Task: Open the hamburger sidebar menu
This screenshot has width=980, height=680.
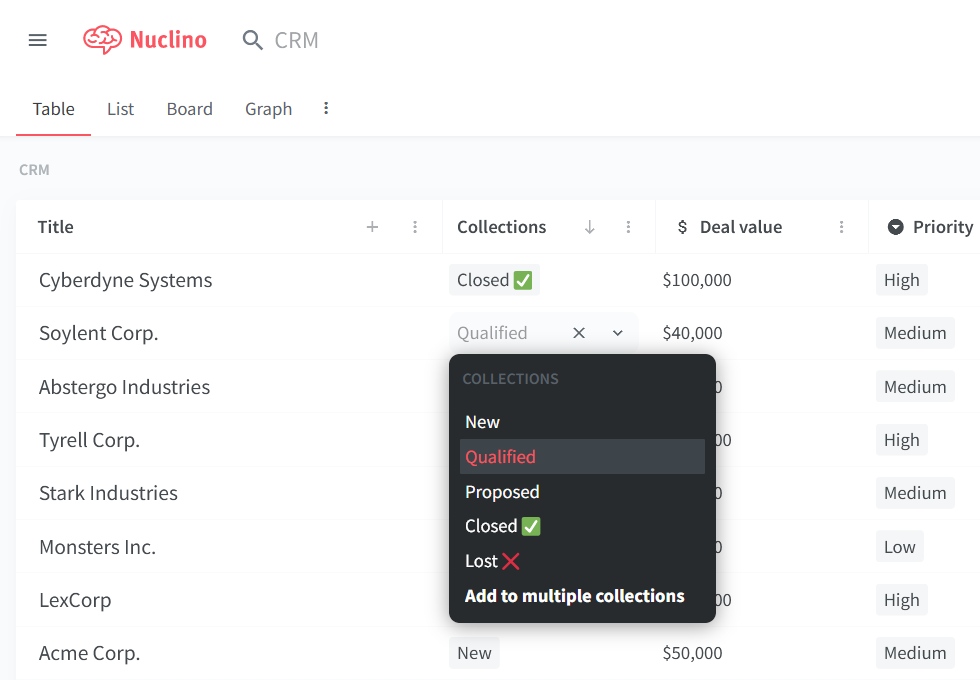Action: coord(38,40)
